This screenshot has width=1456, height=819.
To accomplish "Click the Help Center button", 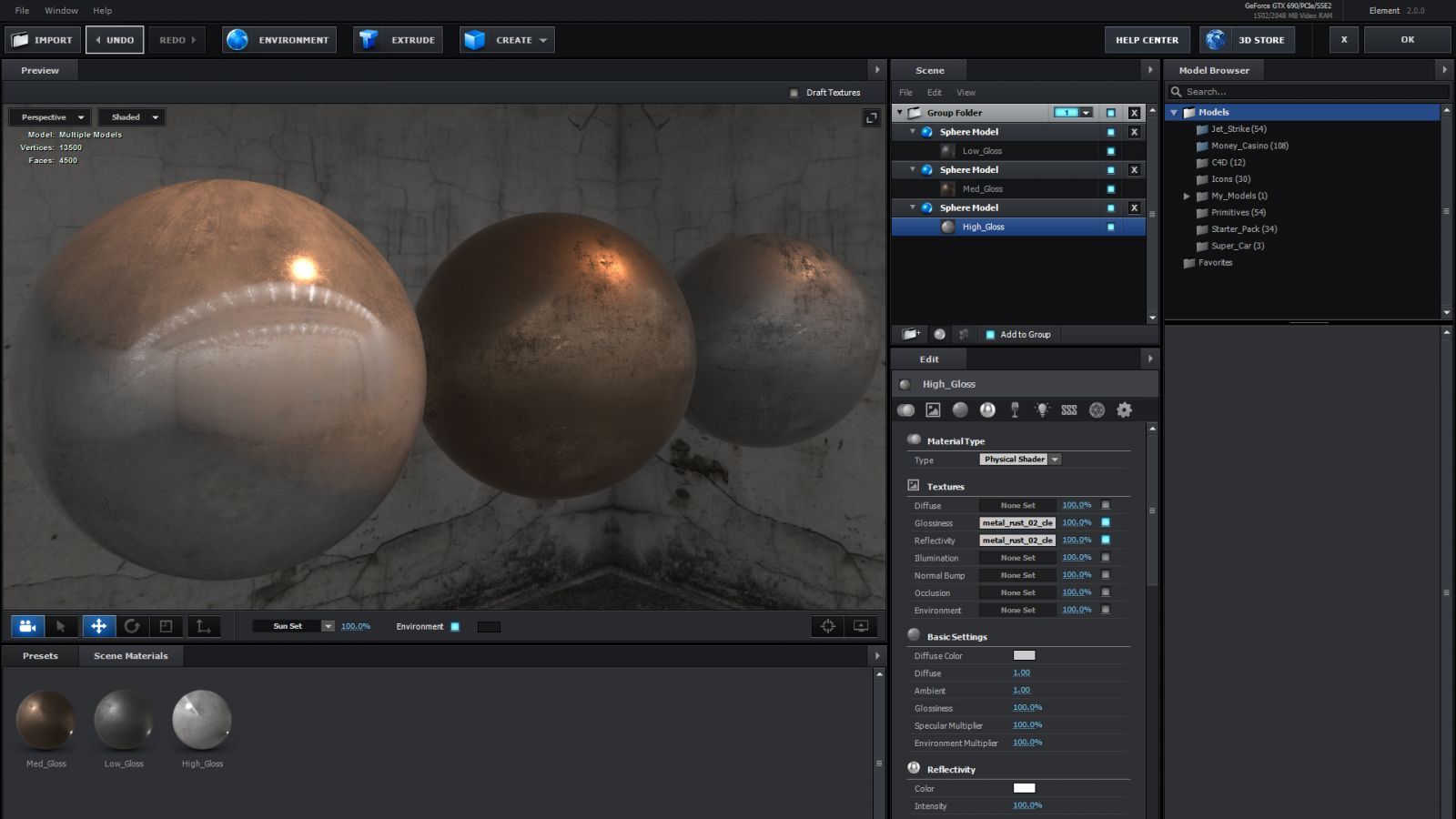I will (1147, 40).
